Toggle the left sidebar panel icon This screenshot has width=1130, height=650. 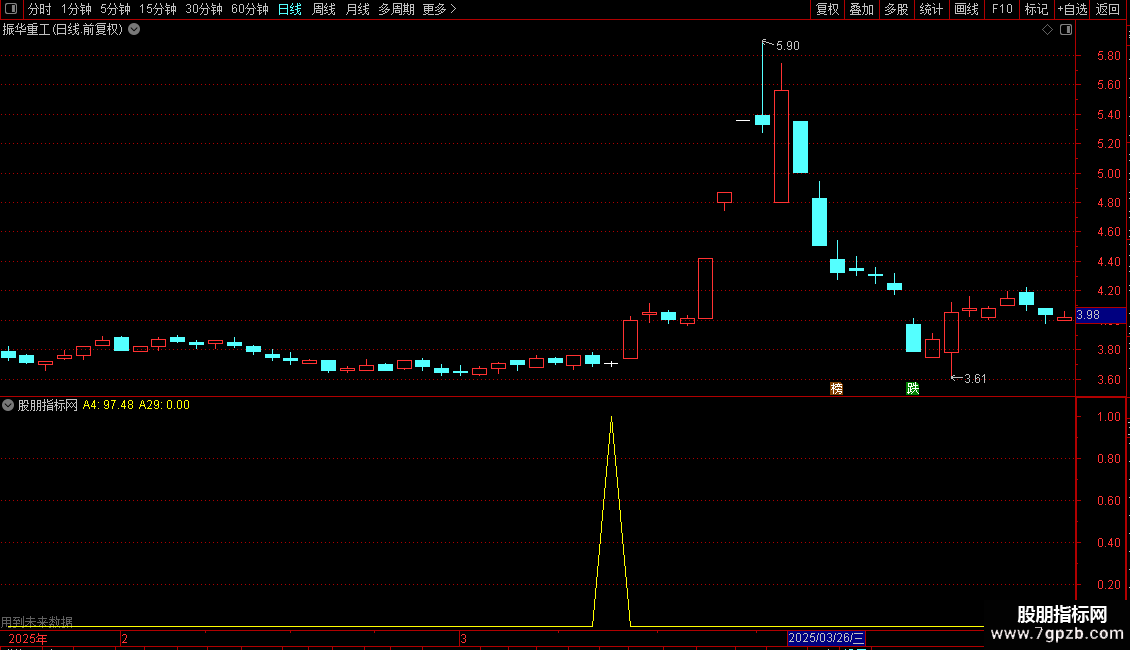11,9
